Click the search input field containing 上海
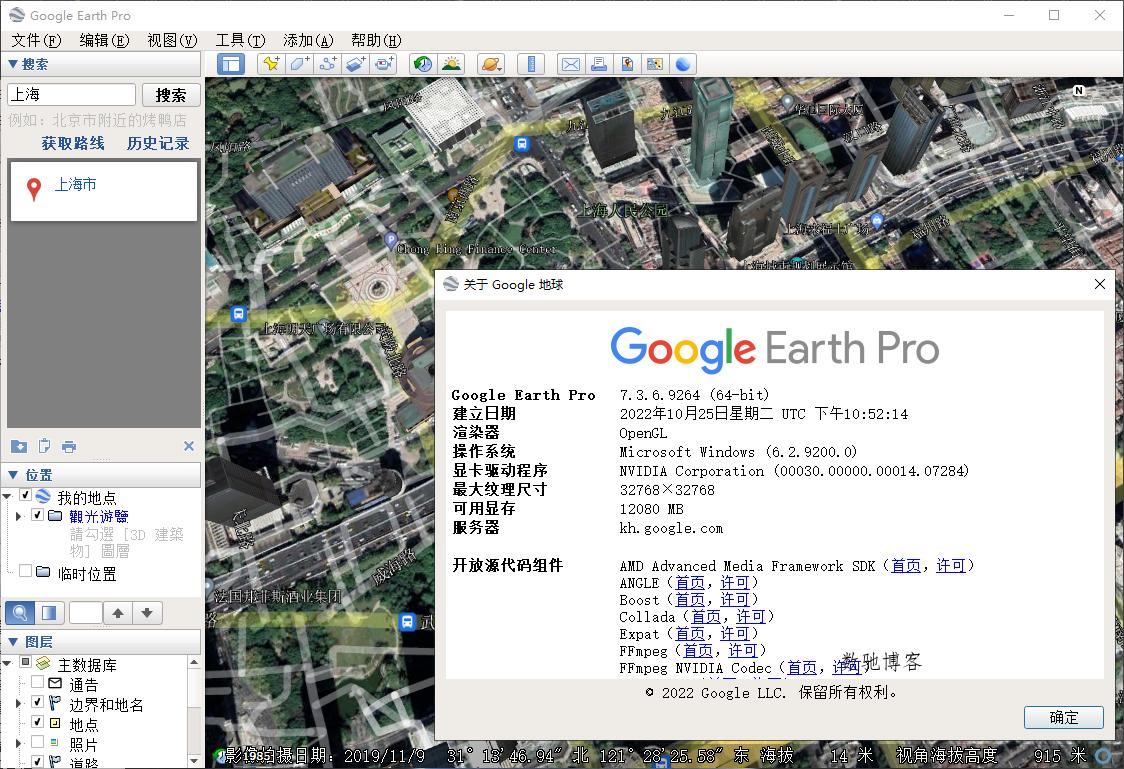This screenshot has height=769, width=1124. [71, 95]
